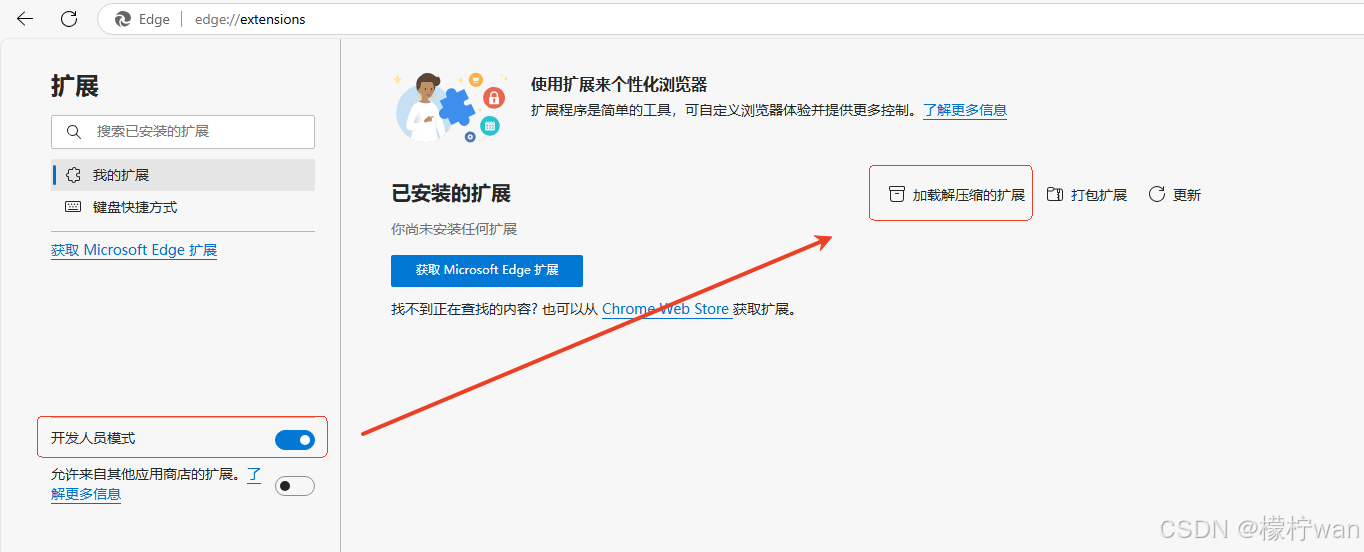
Task: Open 了解更多信息 link under other stores option
Action: [x=86, y=493]
